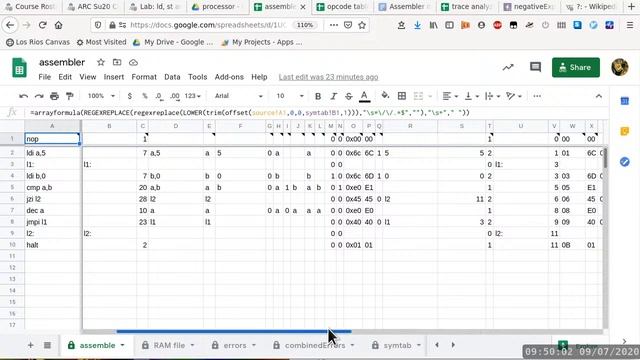Click the Redo arrow in toolbar
The image size is (640, 360).
tap(39, 96)
